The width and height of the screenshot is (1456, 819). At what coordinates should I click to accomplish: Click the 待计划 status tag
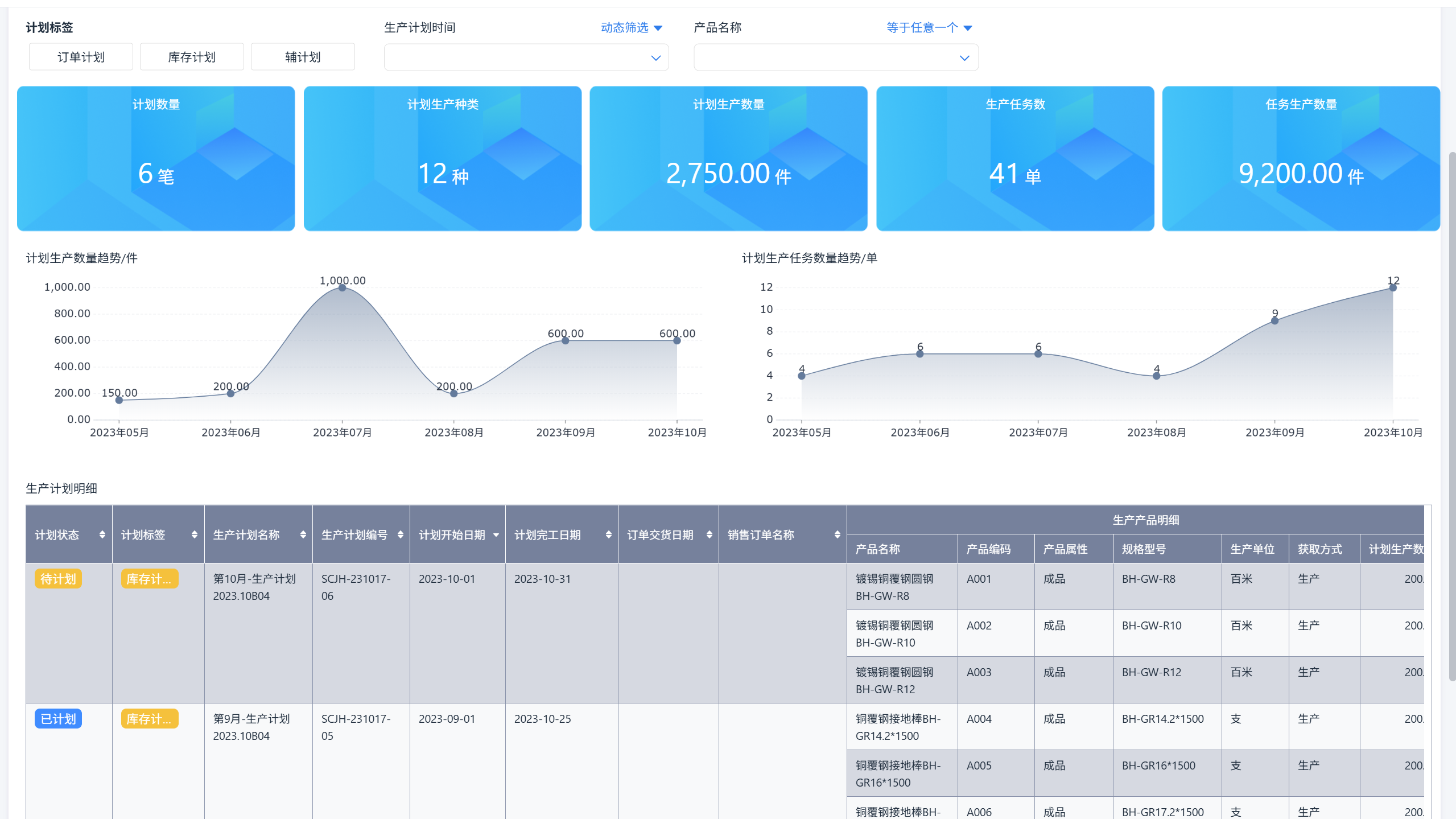point(58,579)
